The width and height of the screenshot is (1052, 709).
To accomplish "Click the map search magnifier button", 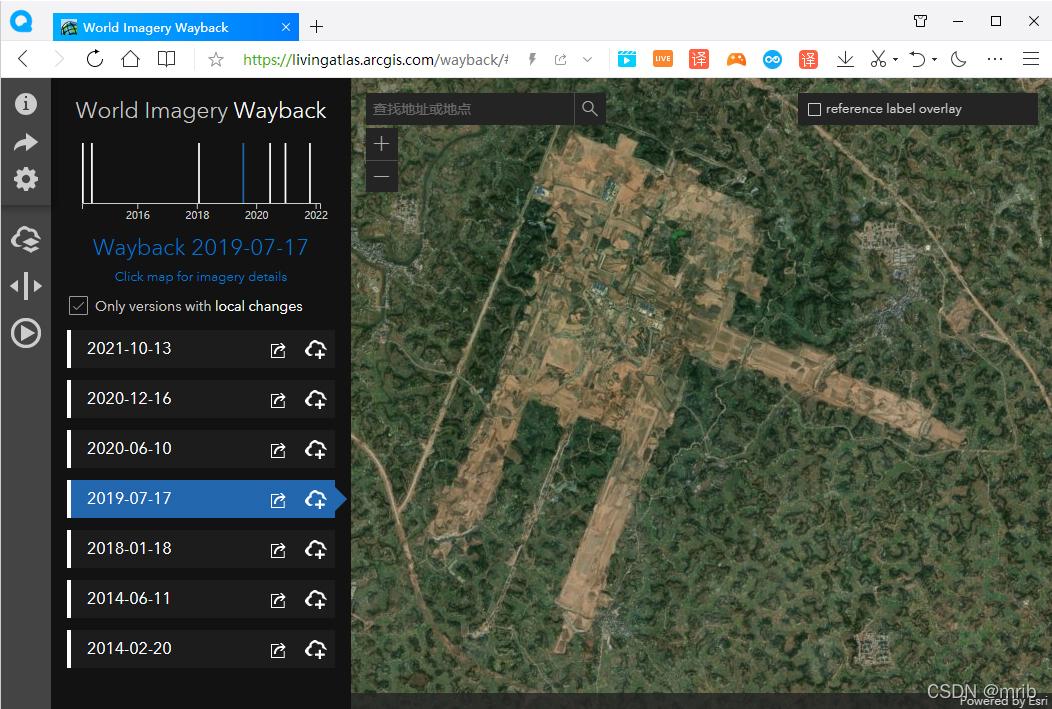I will pos(590,109).
